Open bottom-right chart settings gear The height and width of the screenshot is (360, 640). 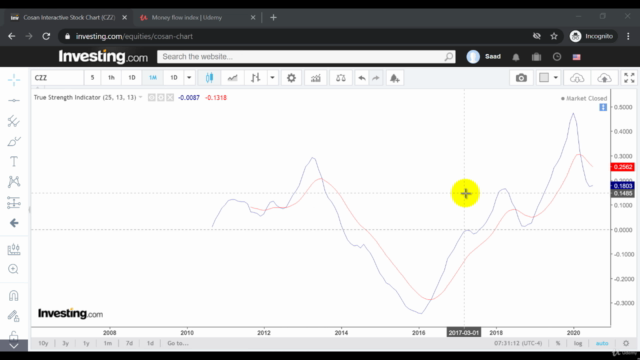click(x=626, y=343)
